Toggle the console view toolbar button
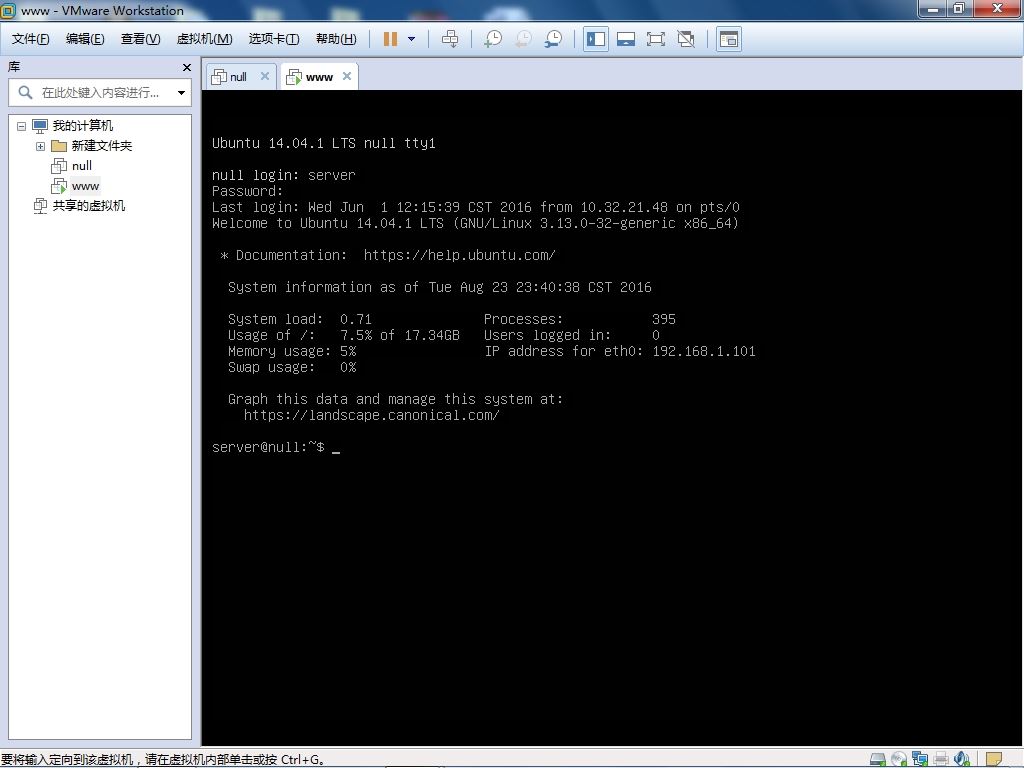 pyautogui.click(x=729, y=39)
